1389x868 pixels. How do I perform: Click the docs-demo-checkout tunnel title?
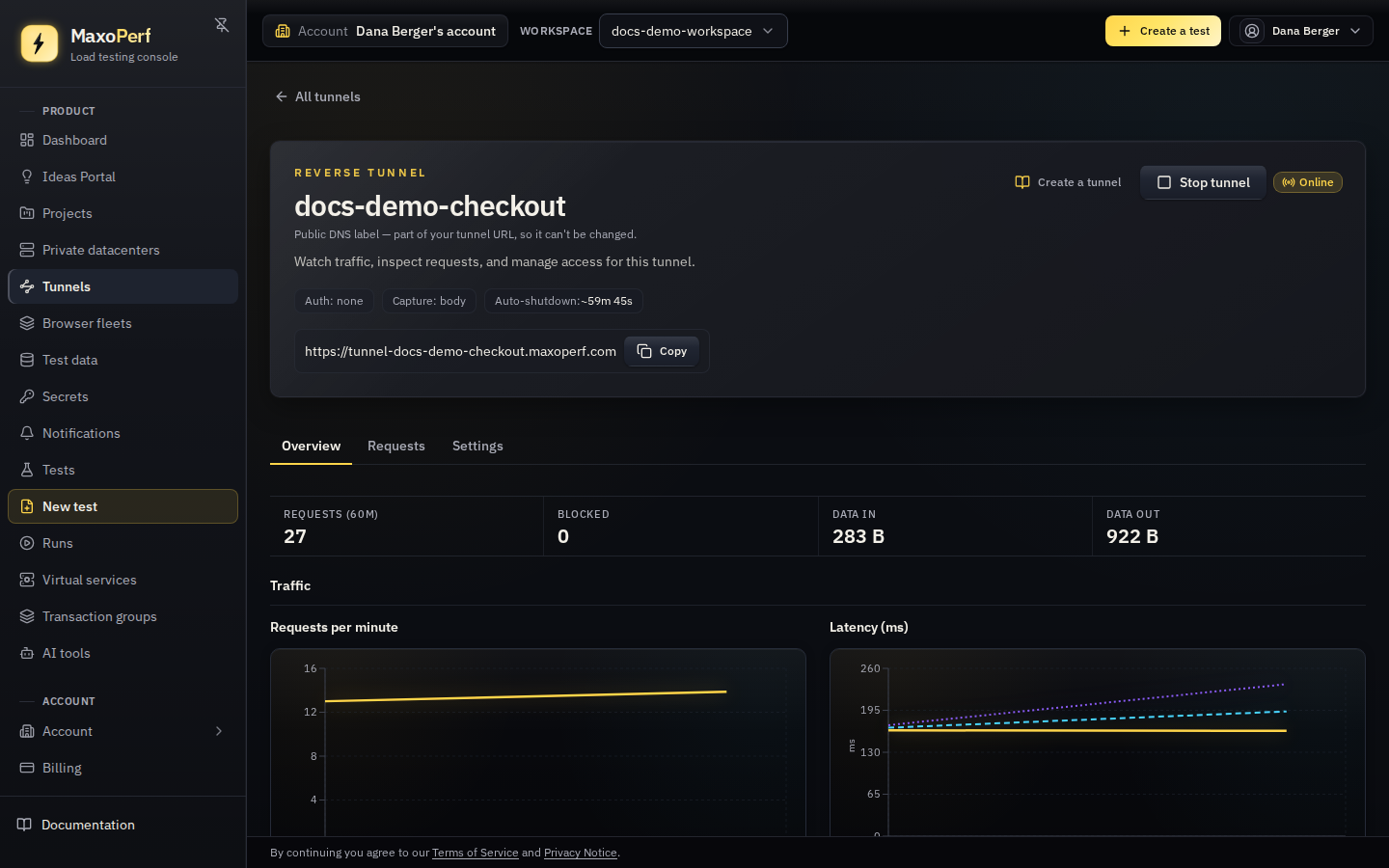click(429, 205)
